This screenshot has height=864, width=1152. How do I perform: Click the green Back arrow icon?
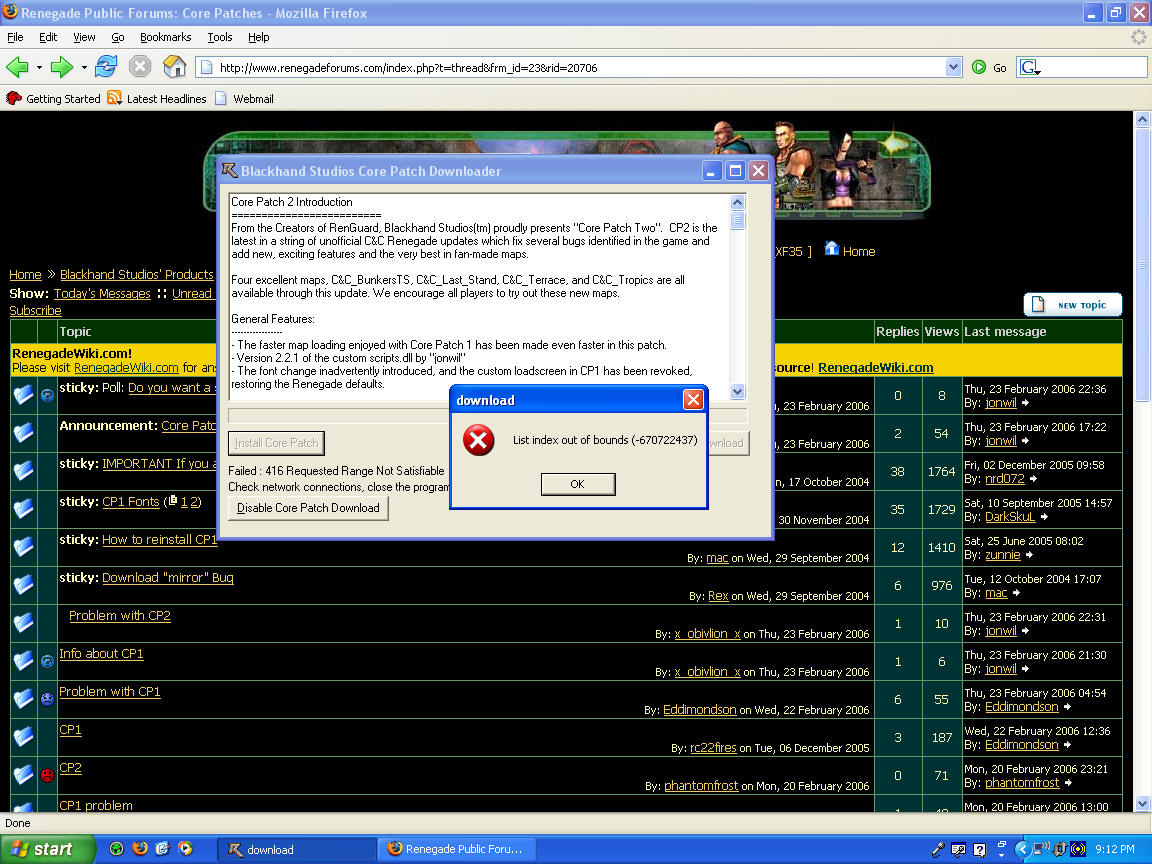click(x=17, y=67)
